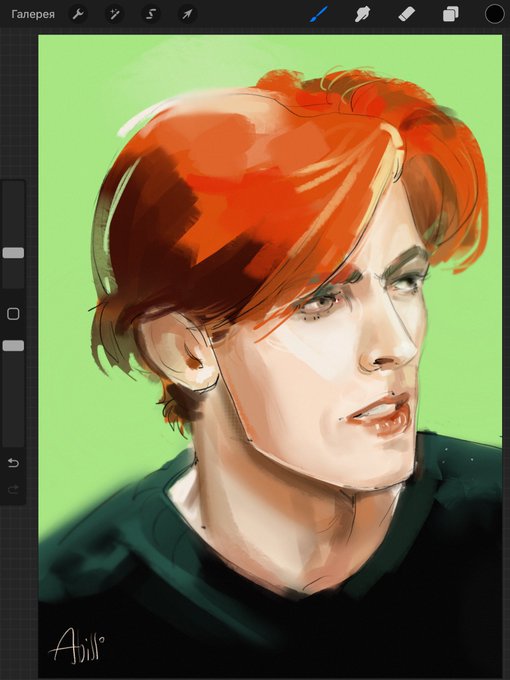Select the Eraser tool

tap(406, 14)
